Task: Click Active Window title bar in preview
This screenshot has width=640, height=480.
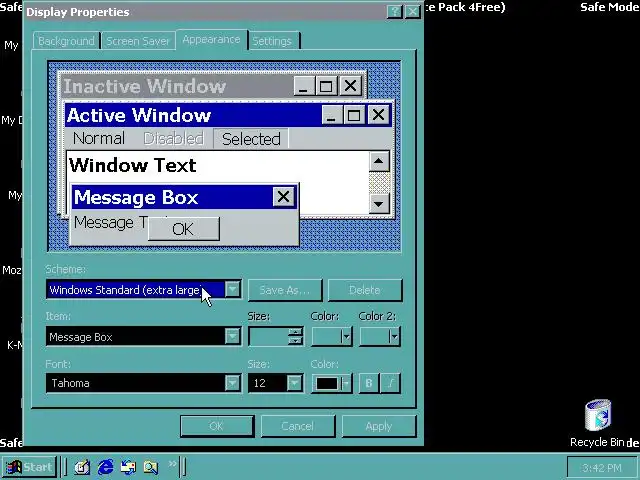Action: pyautogui.click(x=194, y=115)
